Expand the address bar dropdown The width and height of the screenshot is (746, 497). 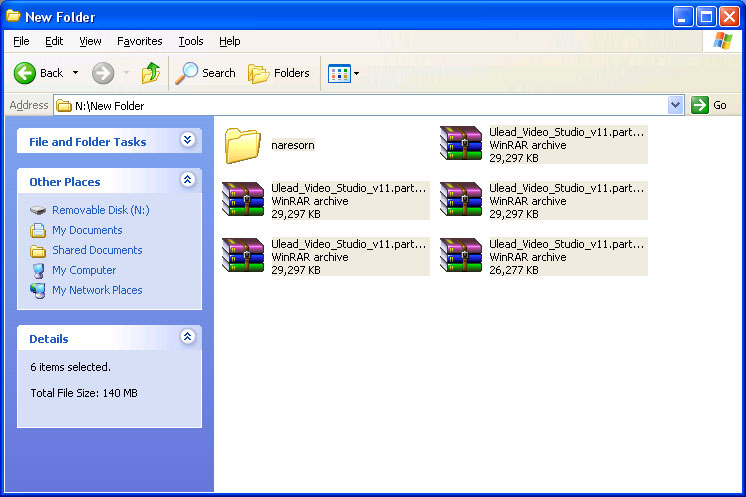click(676, 105)
